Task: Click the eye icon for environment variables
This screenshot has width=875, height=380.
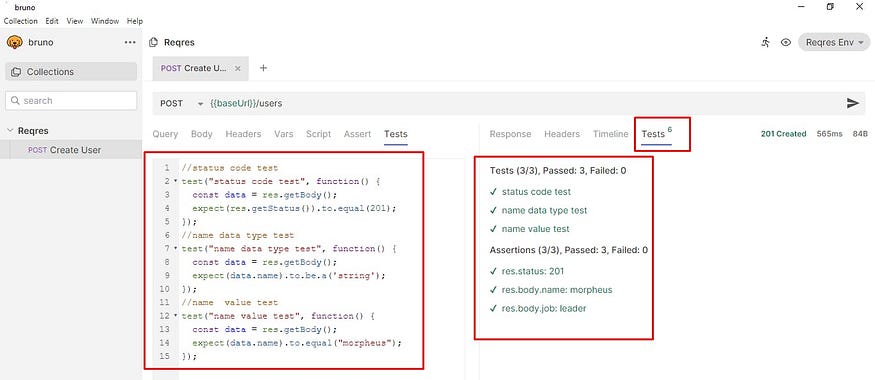Action: [786, 42]
